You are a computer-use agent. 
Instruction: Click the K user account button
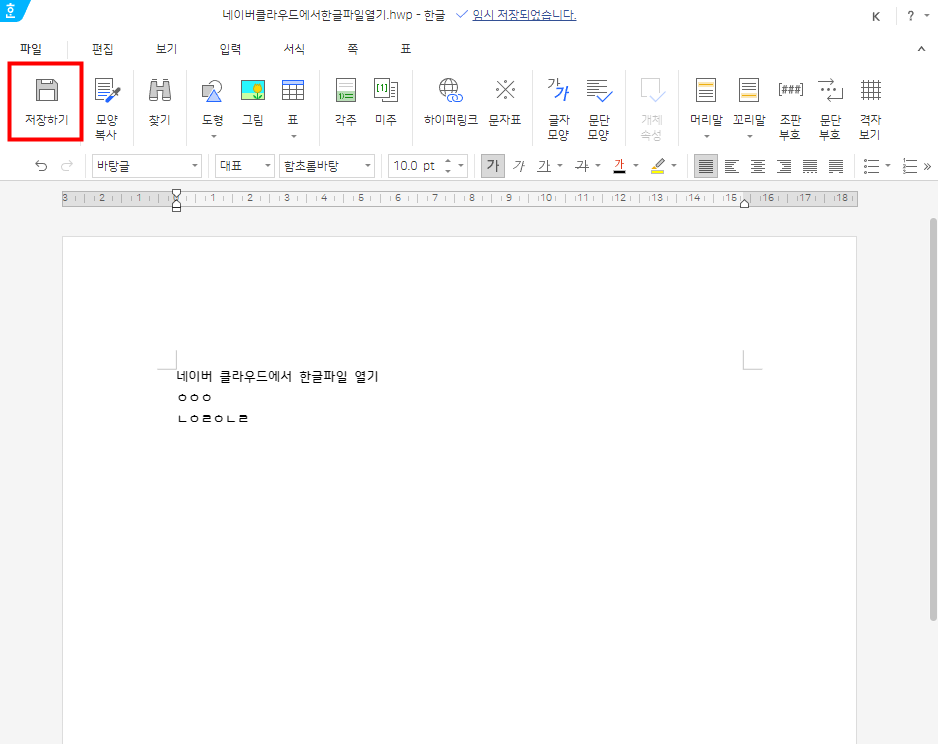coord(876,17)
